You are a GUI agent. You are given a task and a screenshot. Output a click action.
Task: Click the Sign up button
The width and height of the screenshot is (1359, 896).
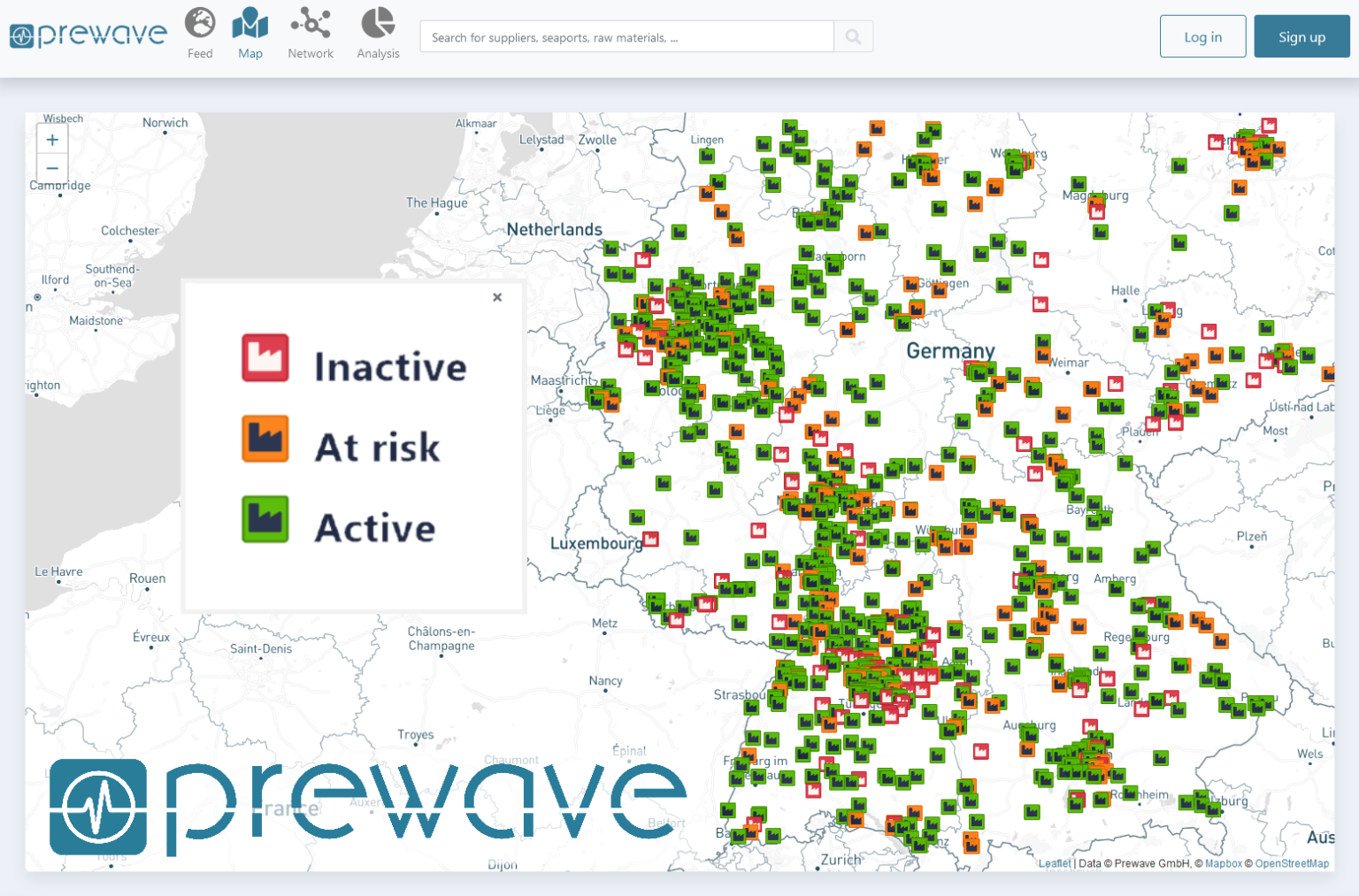pos(1301,36)
